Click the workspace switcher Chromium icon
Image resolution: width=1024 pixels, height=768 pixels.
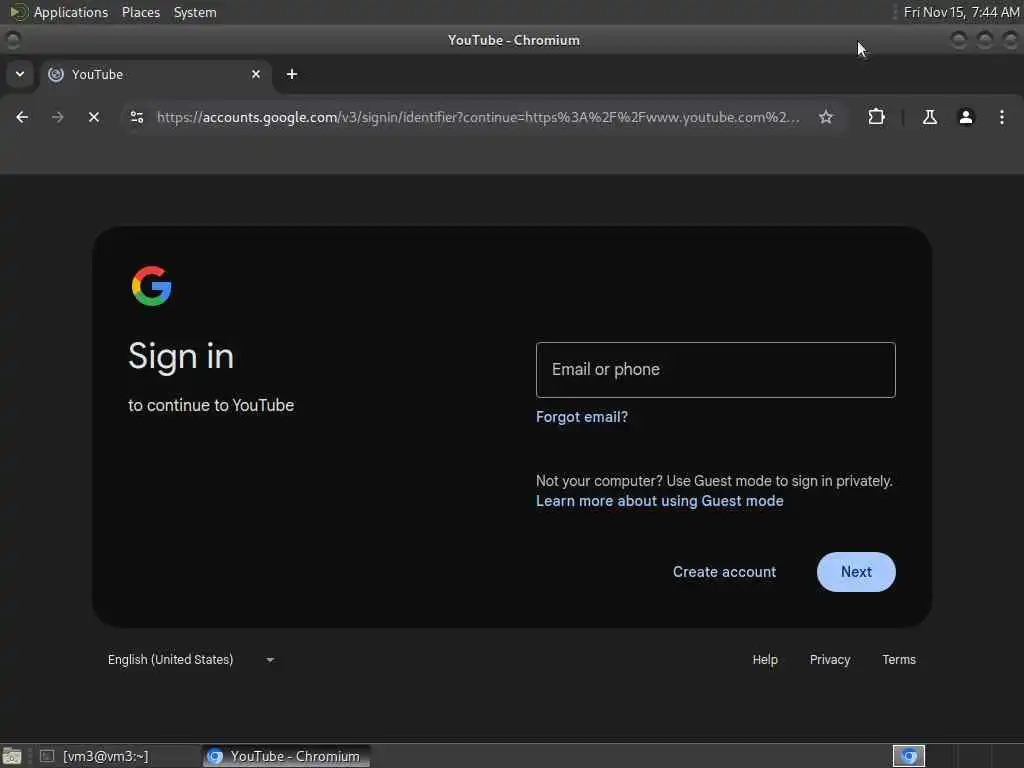(908, 756)
